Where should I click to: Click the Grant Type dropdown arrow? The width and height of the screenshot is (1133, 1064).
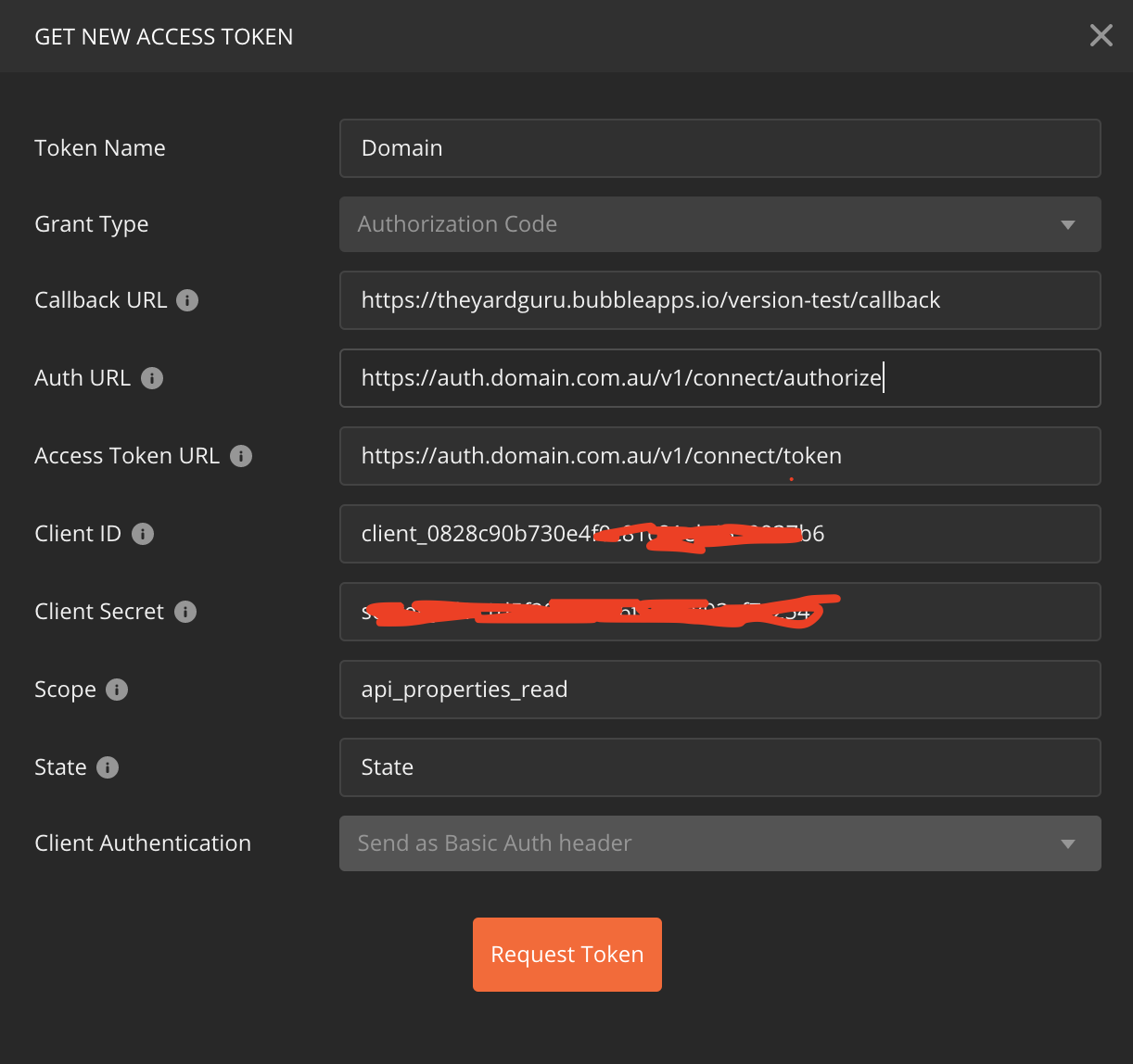pos(1067,224)
